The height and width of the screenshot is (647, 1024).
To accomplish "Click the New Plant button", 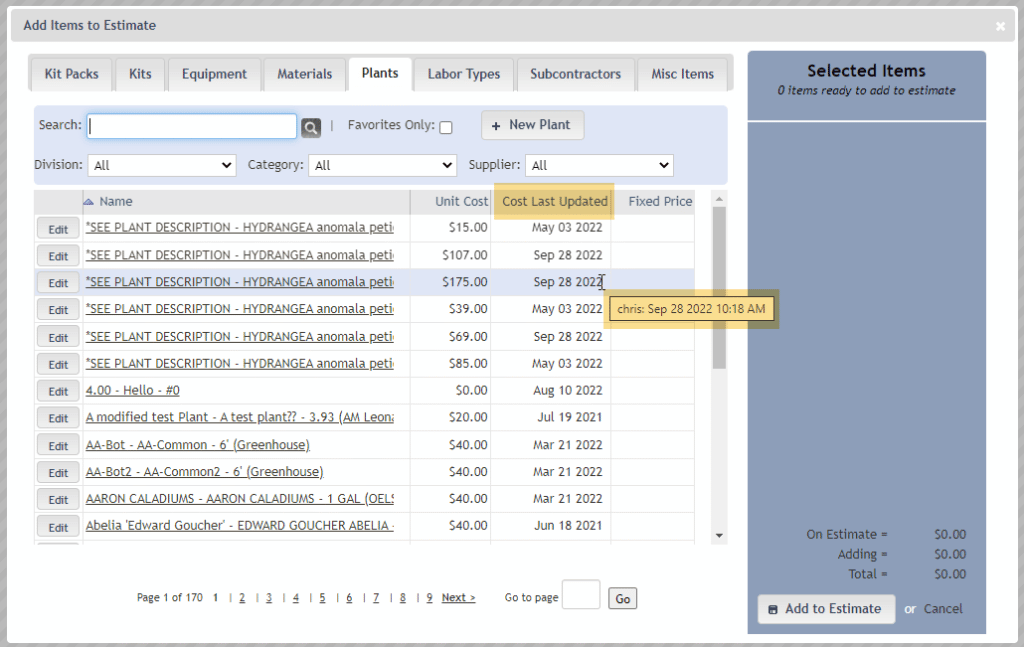I will click(x=532, y=125).
